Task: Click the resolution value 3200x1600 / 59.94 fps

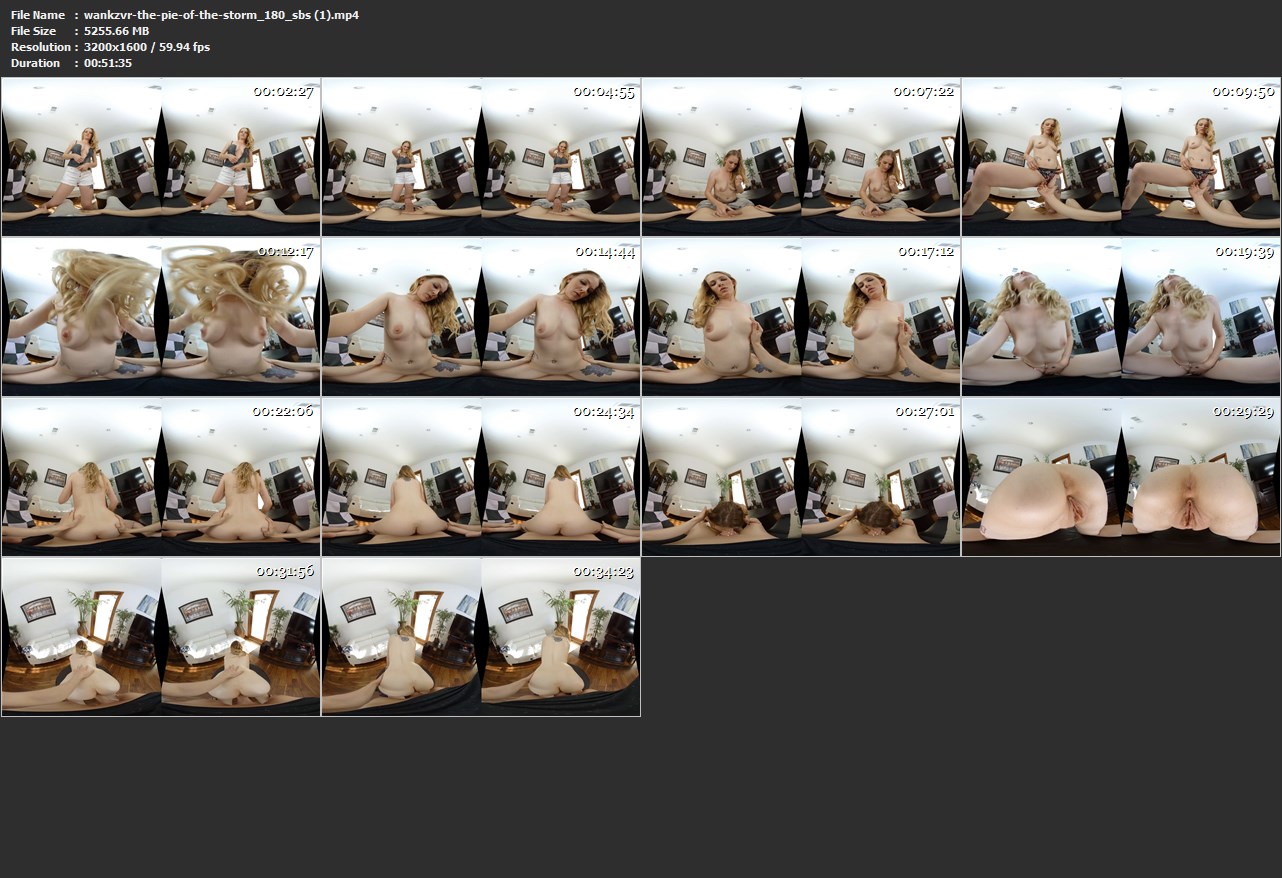Action: (x=147, y=47)
